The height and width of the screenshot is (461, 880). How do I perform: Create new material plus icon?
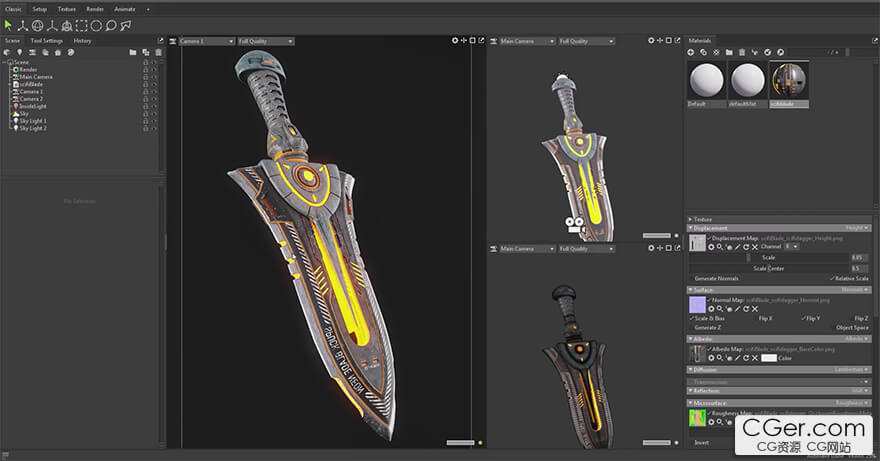pos(691,52)
